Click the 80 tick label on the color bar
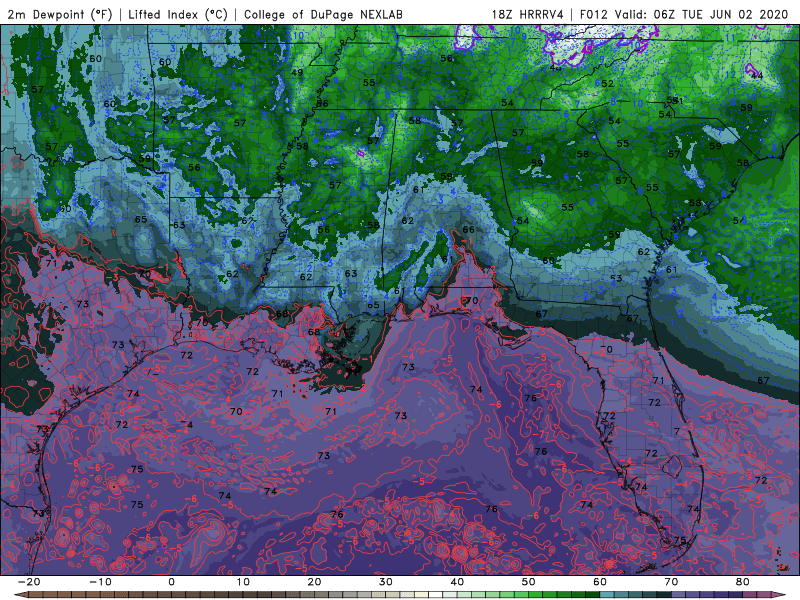The image size is (800, 600). 743,582
